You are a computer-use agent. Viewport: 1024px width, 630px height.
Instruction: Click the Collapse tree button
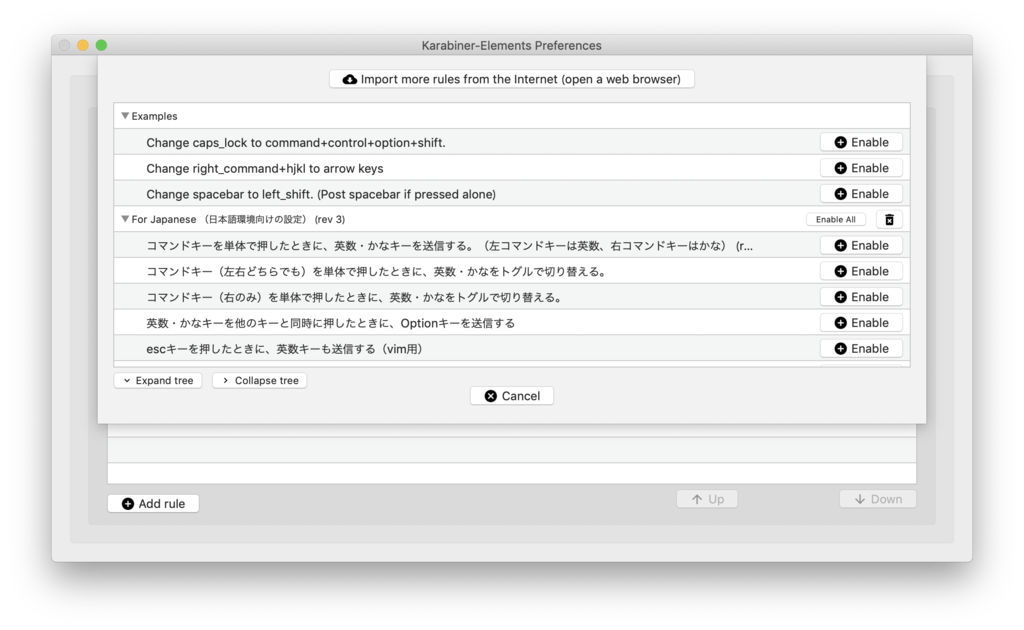259,381
